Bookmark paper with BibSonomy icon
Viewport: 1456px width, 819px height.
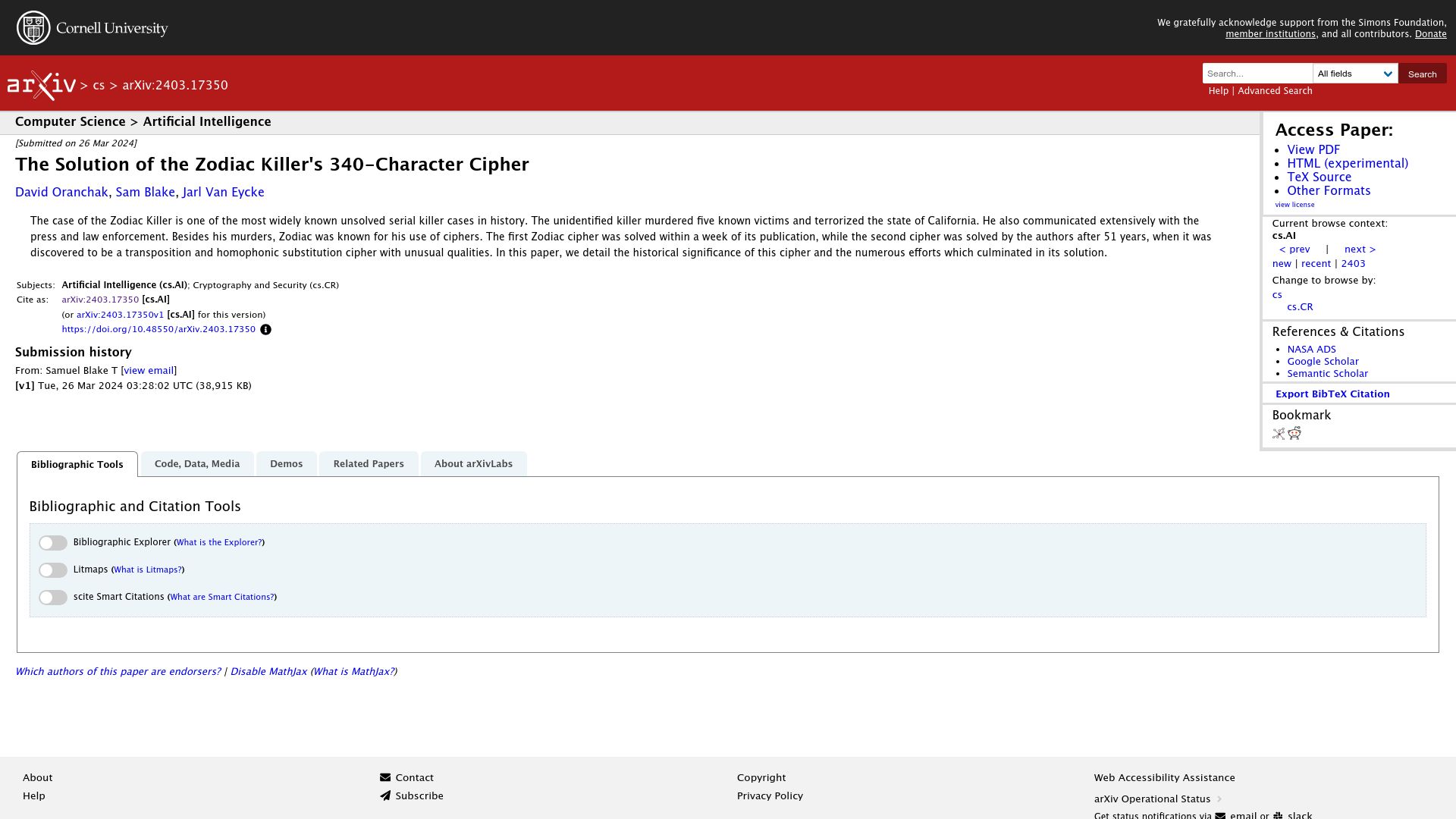1279,434
